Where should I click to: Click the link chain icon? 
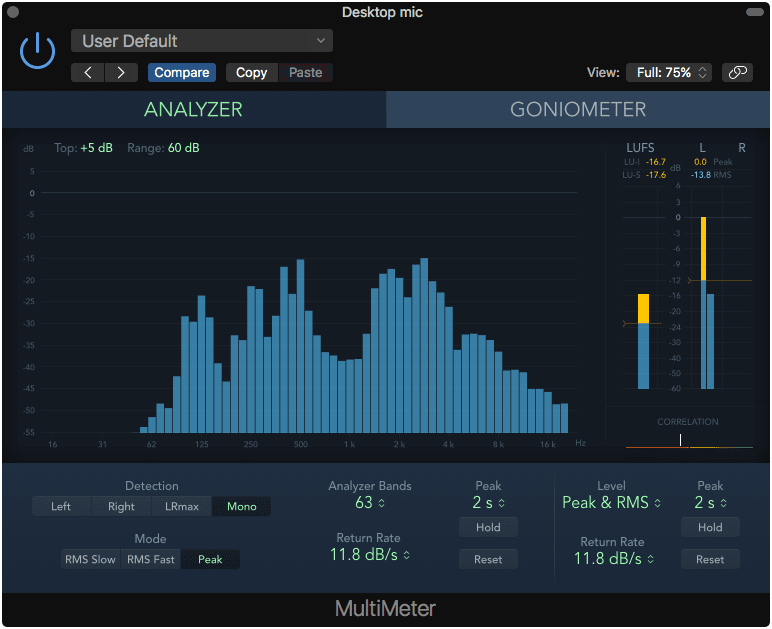pos(738,72)
